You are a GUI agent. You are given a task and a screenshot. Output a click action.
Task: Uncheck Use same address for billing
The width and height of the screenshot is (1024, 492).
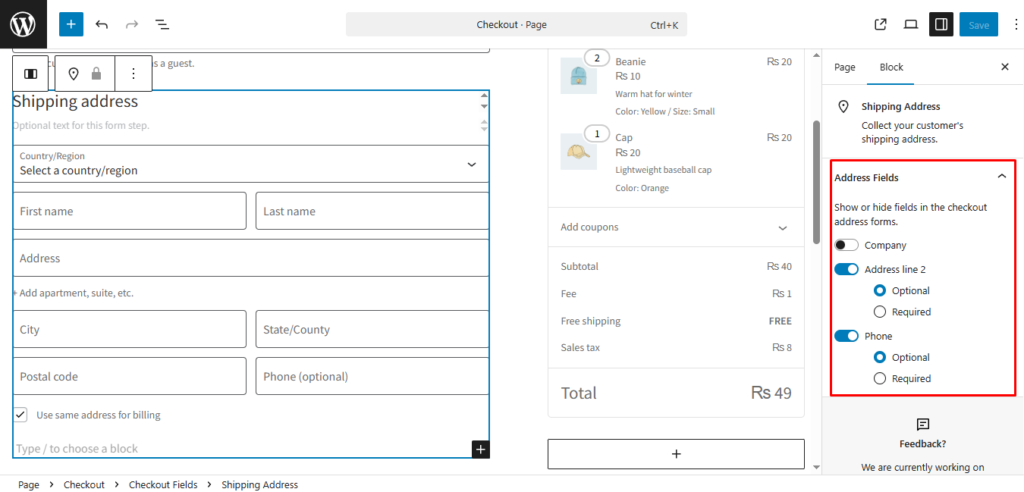[21, 414]
